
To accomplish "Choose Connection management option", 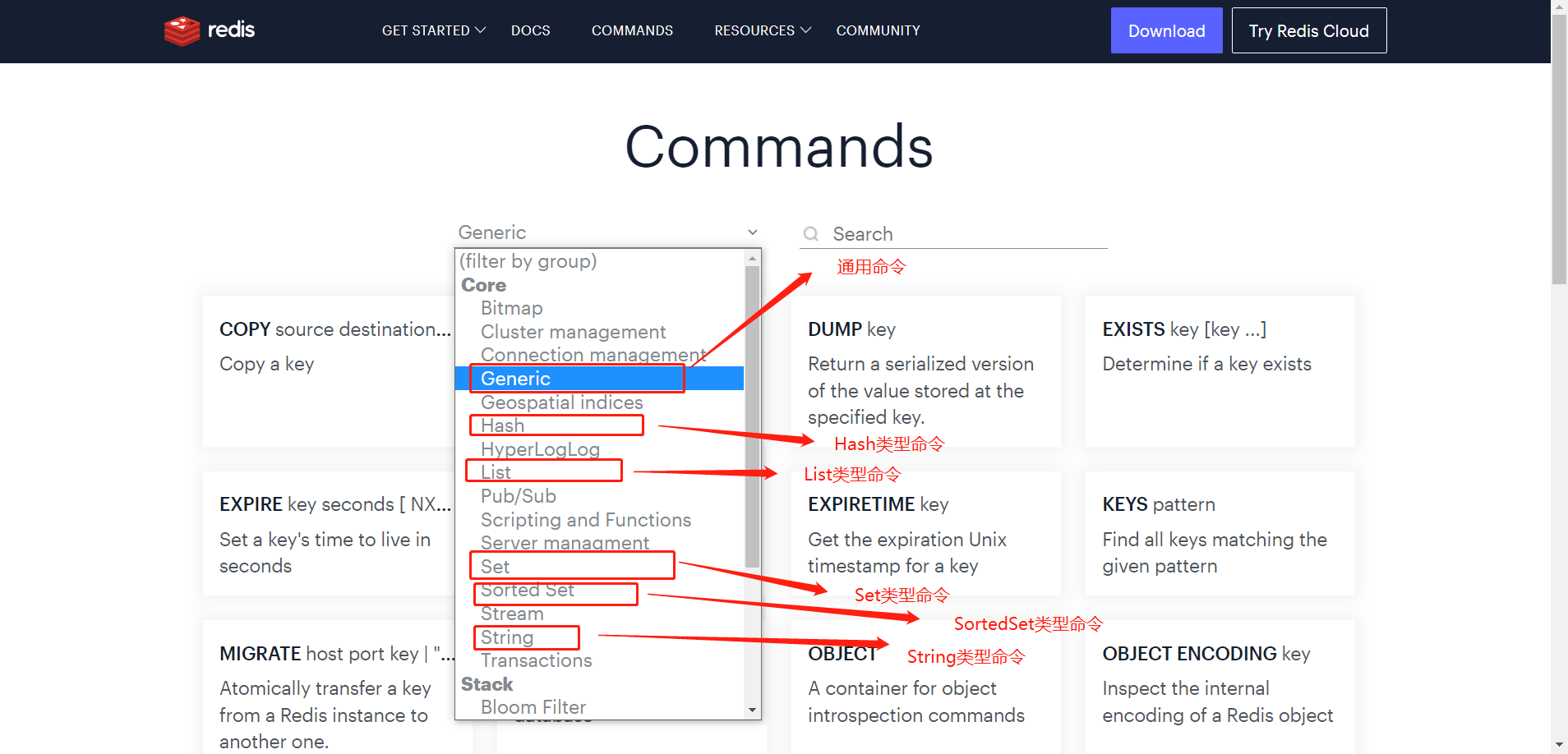I will pos(600,355).
